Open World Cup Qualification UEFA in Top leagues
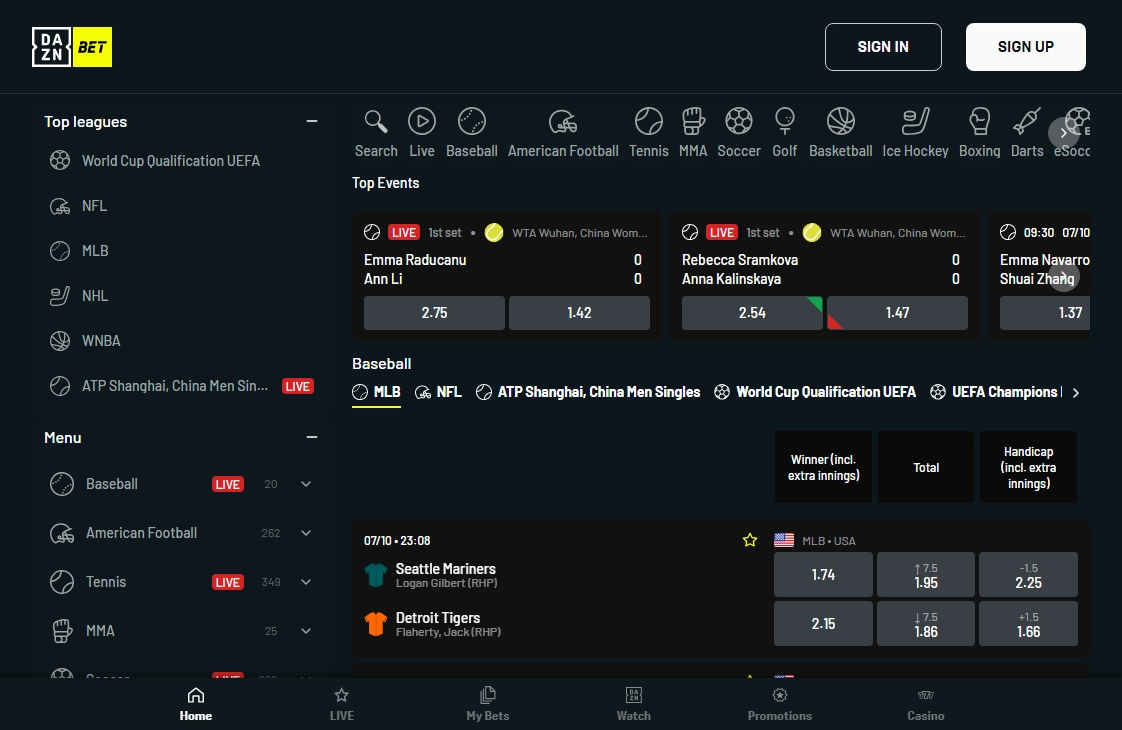Viewport: 1122px width, 730px height. 170,161
